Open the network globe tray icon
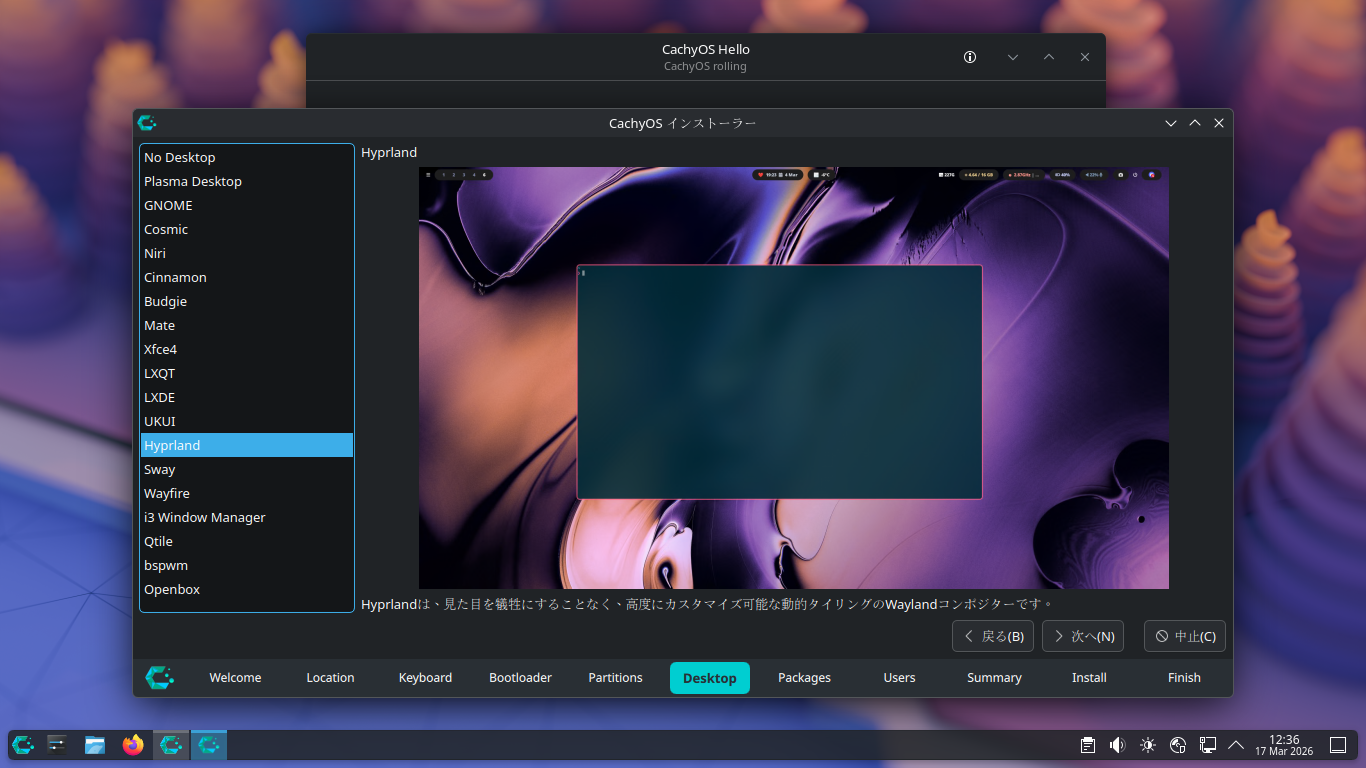Image resolution: width=1366 pixels, height=768 pixels. pyautogui.click(x=1178, y=745)
